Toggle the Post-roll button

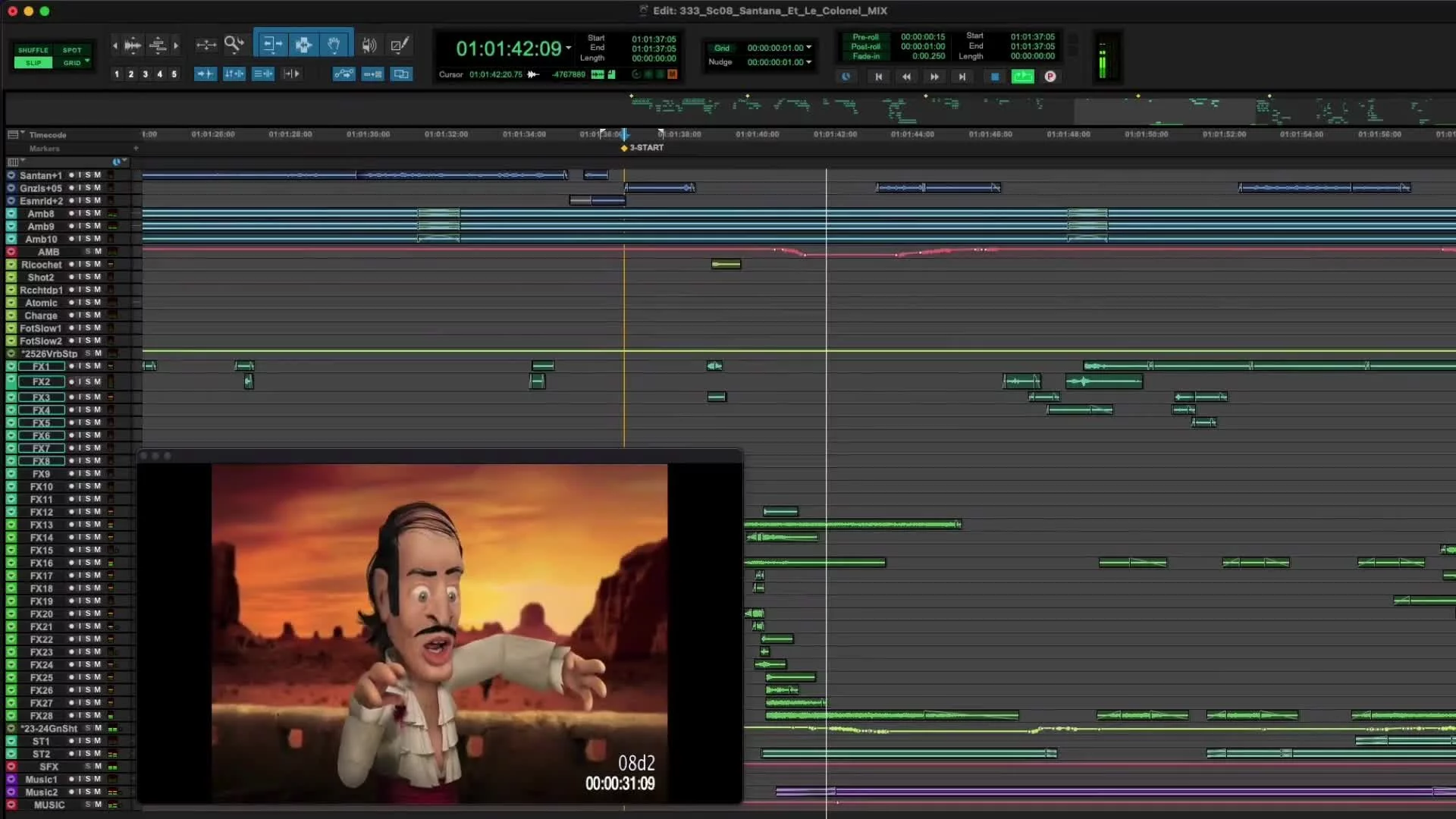point(865,46)
